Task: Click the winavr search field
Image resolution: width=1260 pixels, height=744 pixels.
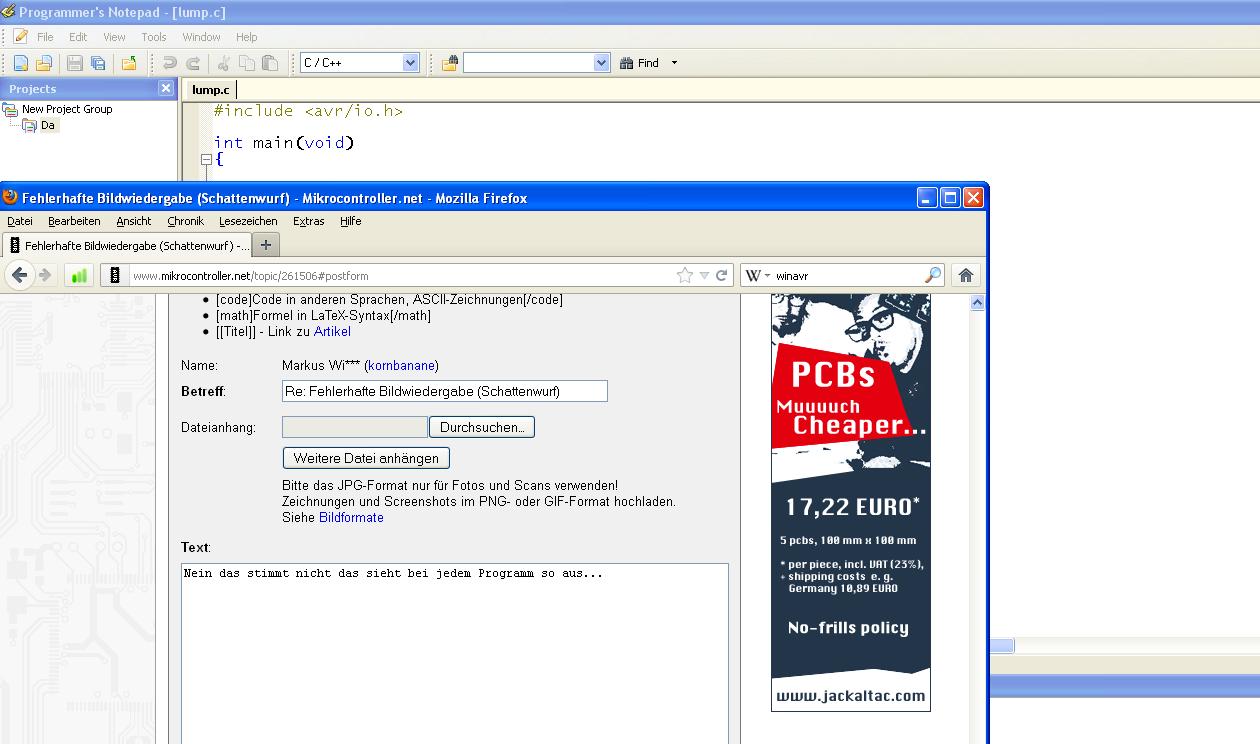Action: point(846,275)
